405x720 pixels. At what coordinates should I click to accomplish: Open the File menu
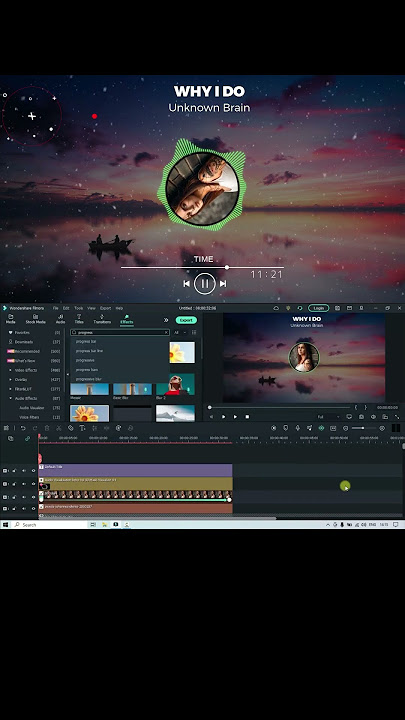click(55, 308)
